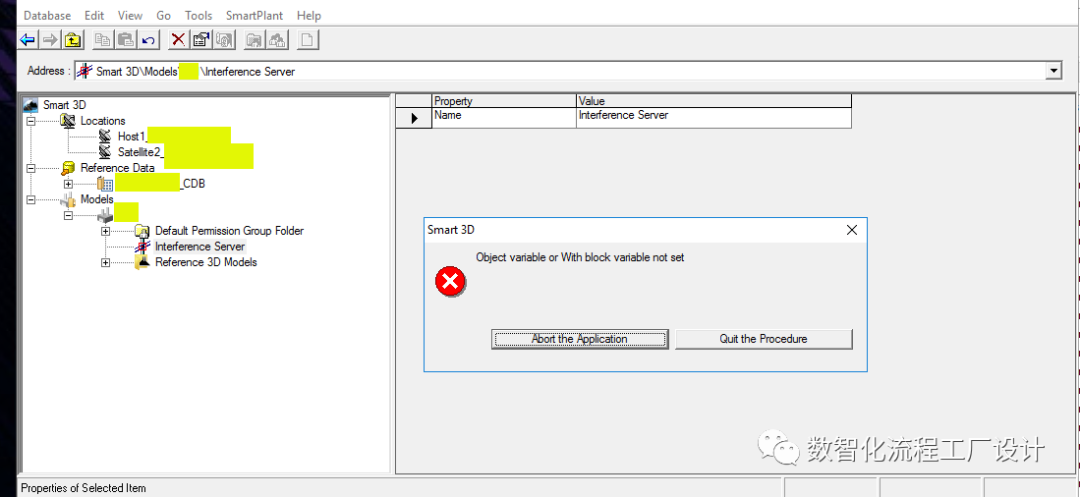Open the Address dropdown arrow
Image resolution: width=1080 pixels, height=497 pixels.
[x=1052, y=71]
